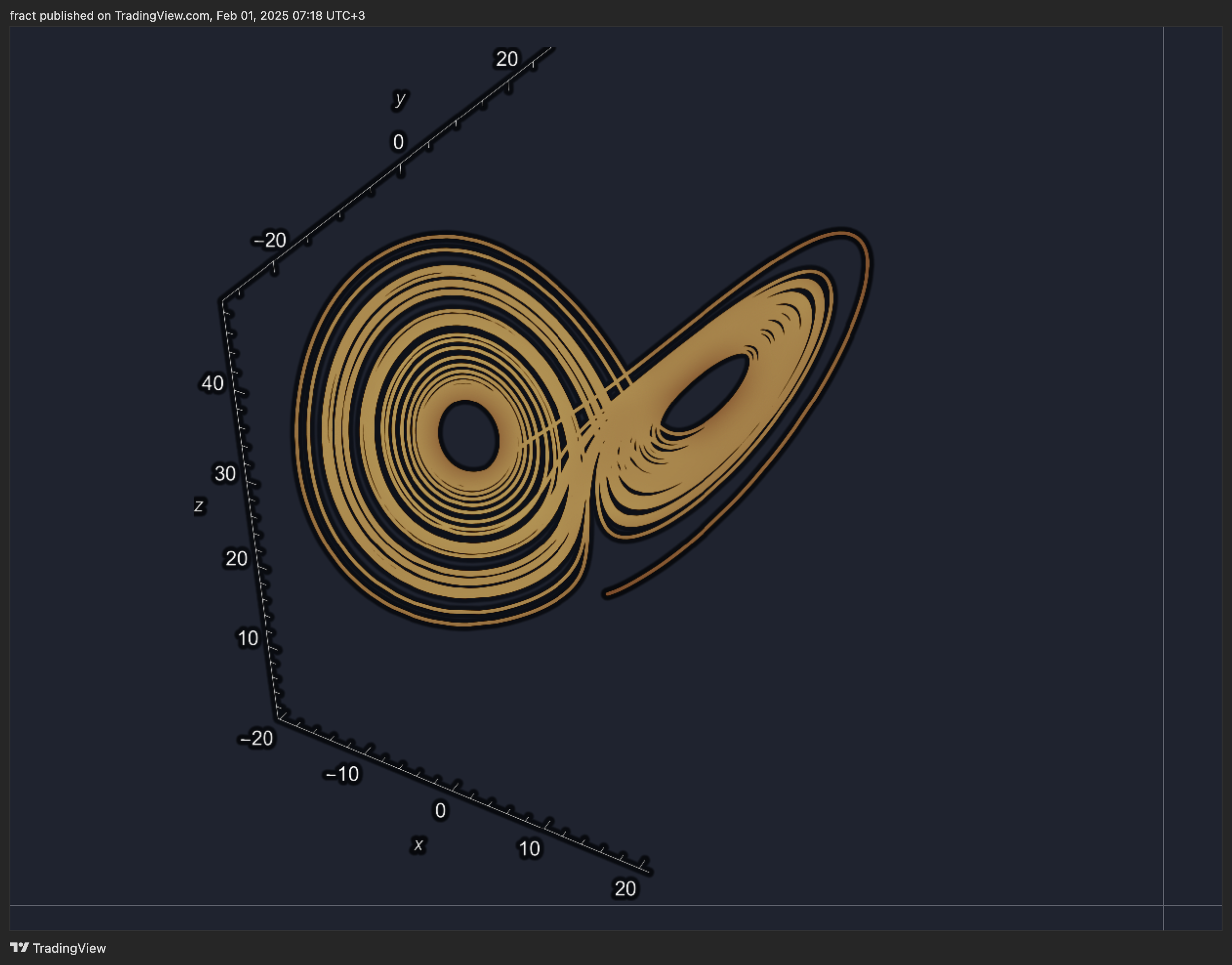The image size is (1232, 965).
Task: Click the '30' tick label on the z axis
Action: tap(225, 474)
